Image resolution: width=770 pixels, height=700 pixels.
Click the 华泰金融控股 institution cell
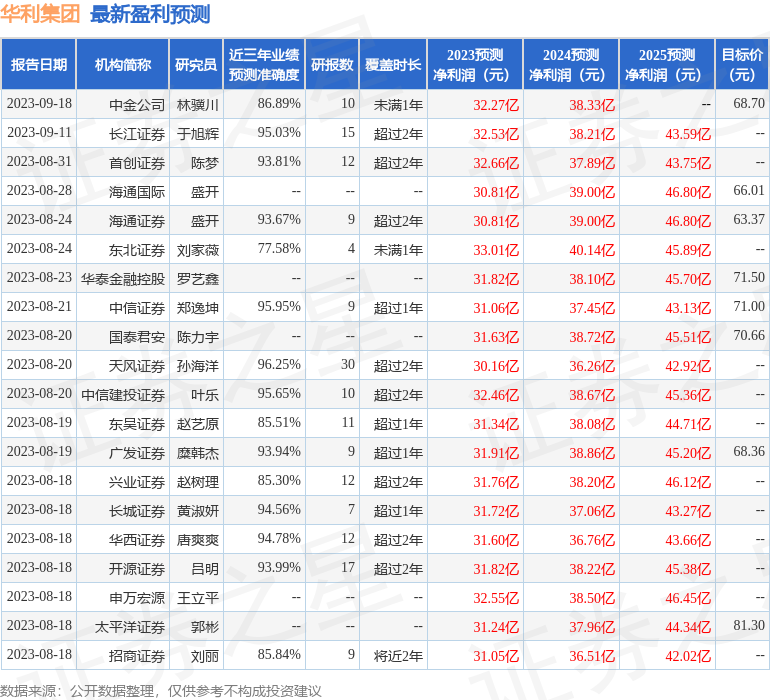coord(123,279)
